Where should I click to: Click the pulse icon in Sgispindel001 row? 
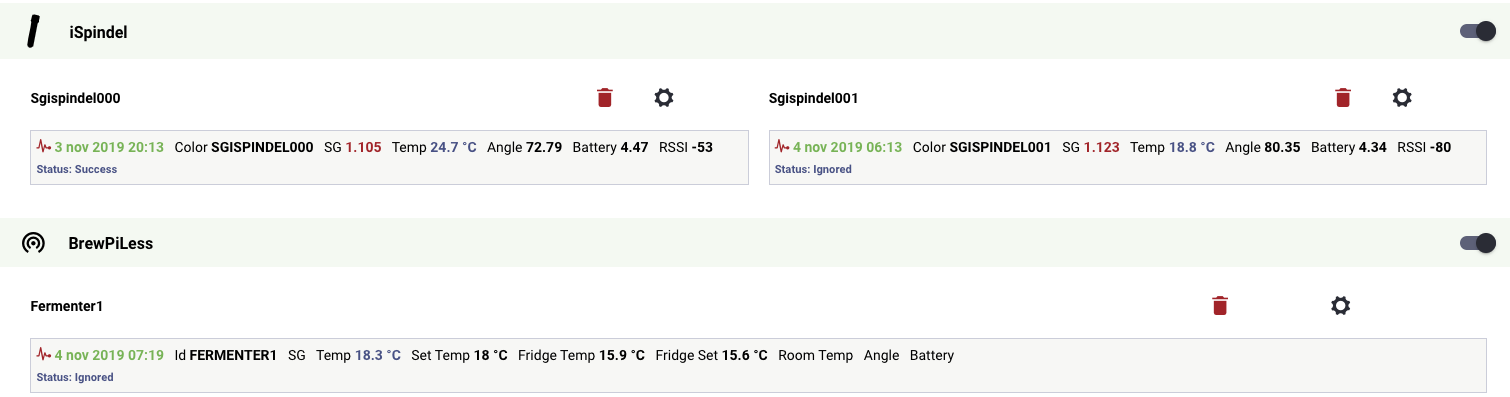(782, 146)
